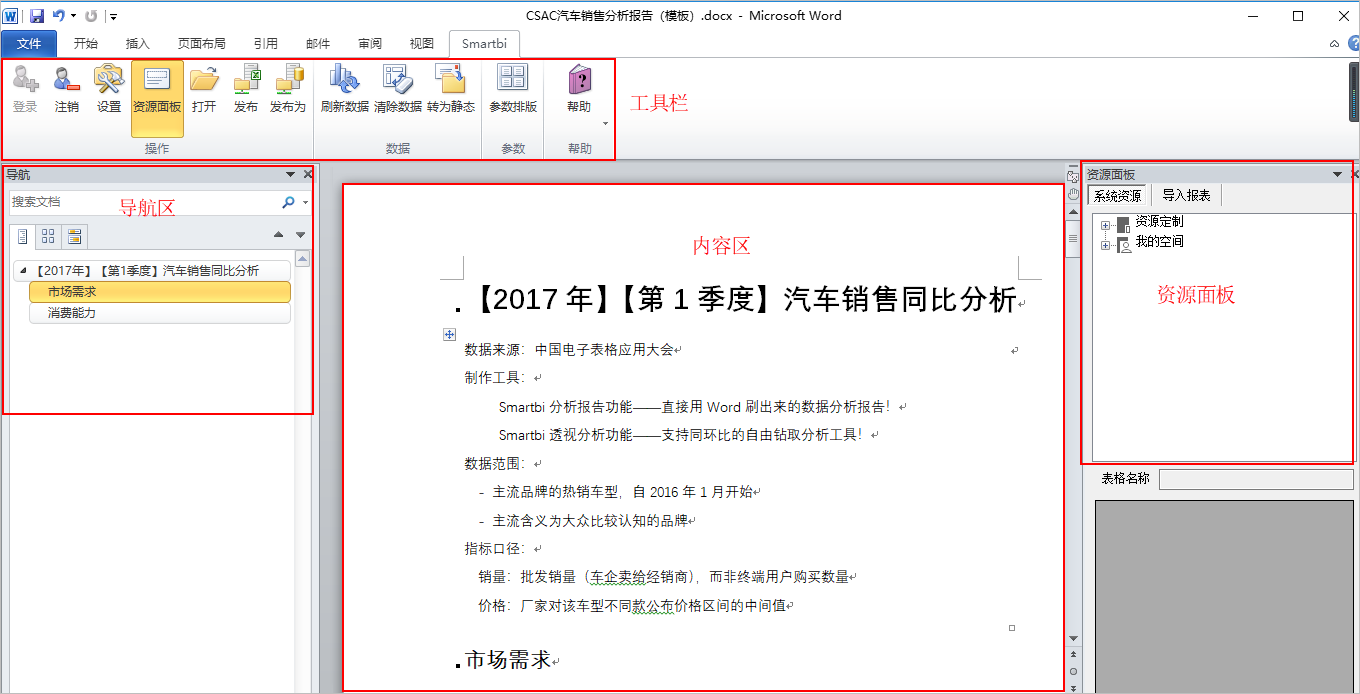Image resolution: width=1360 pixels, height=694 pixels.
Task: Open the 文件 file tab
Action: (29, 44)
